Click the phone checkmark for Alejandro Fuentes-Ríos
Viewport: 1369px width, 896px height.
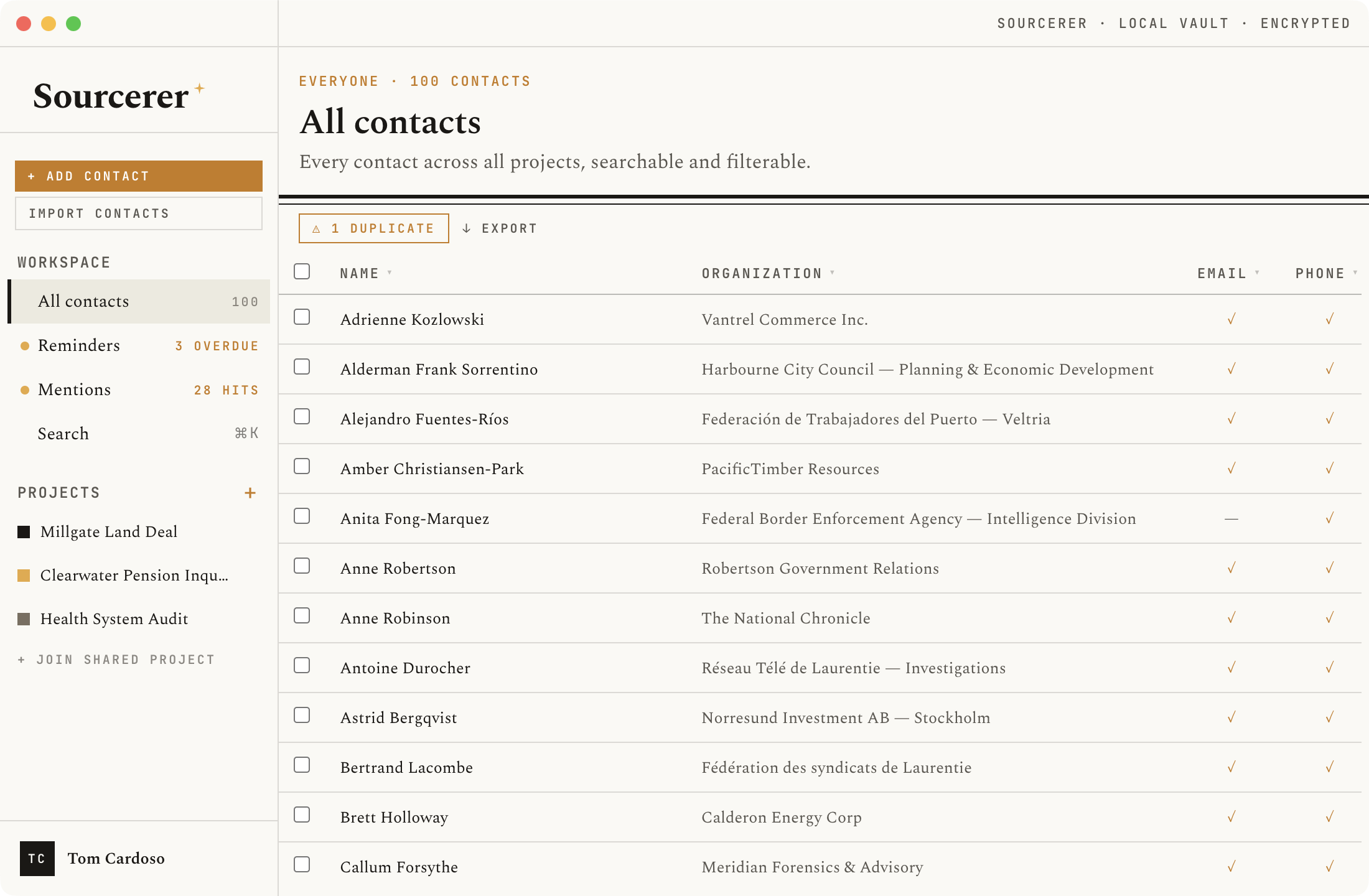coord(1330,419)
